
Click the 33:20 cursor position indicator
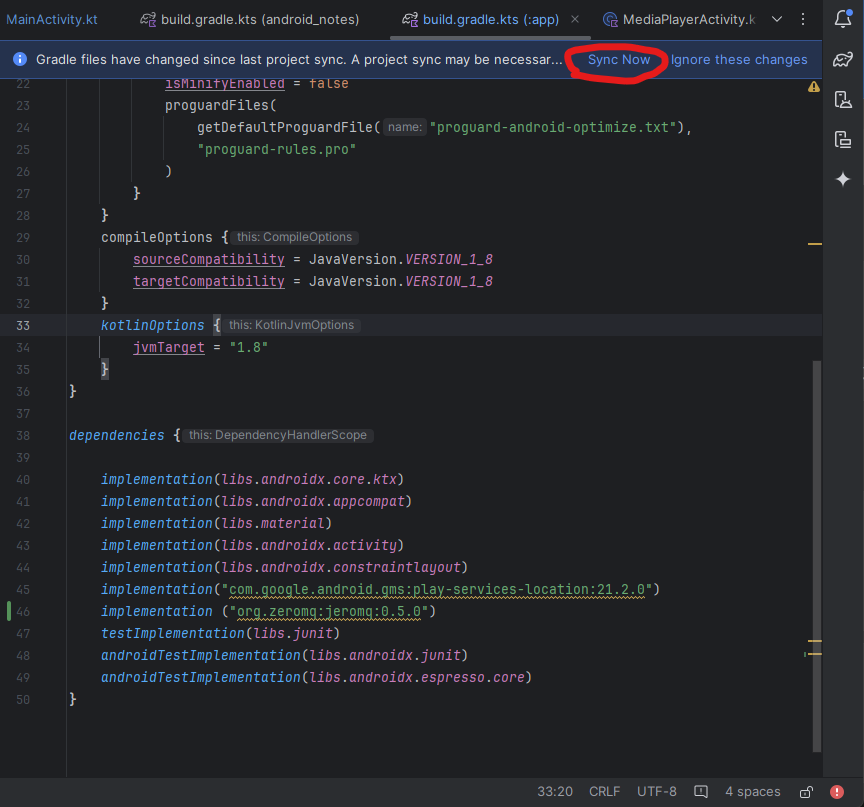point(555,792)
